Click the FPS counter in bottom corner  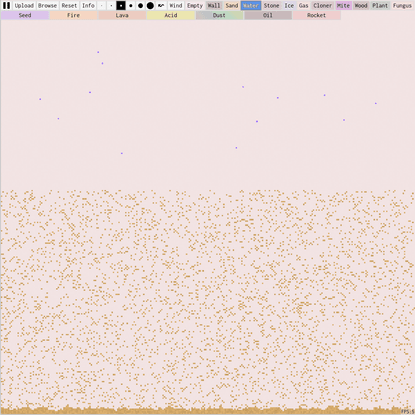(407, 412)
